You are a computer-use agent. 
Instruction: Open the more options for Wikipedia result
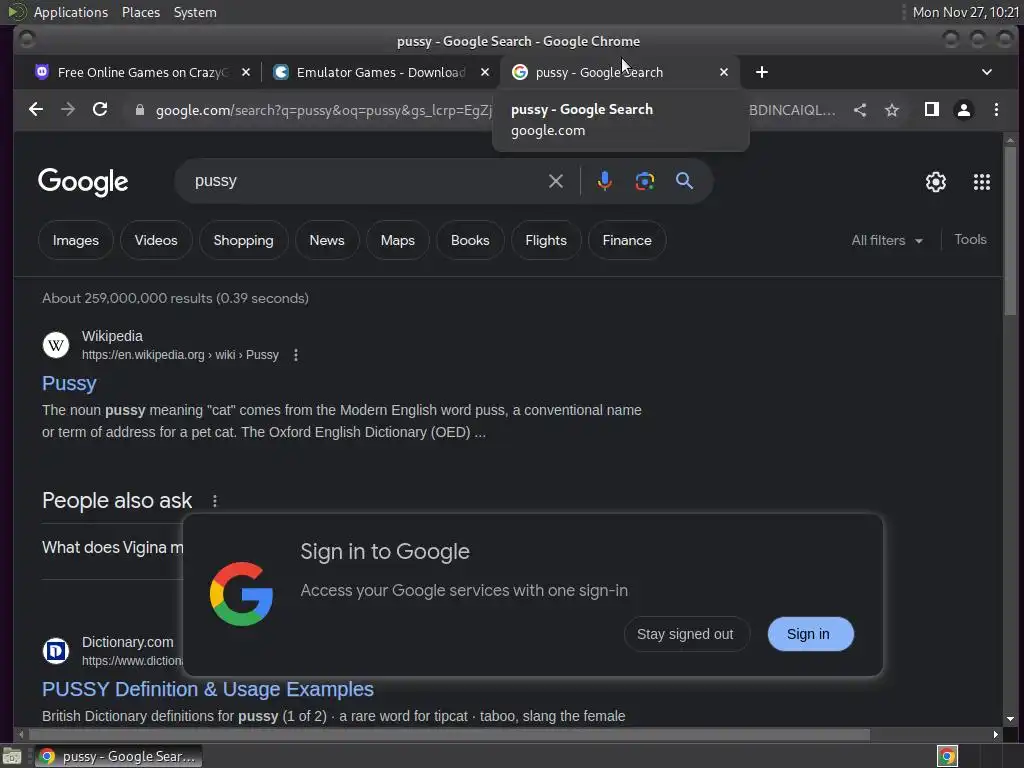(x=296, y=355)
